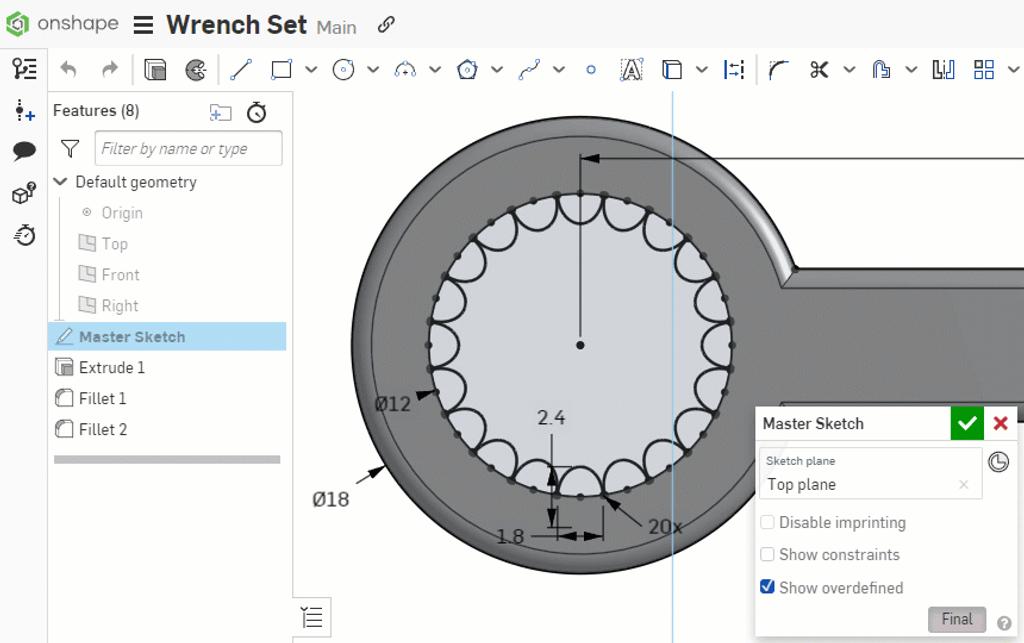Screen dimensions: 1024x643
Task: Open the Main version menu
Action: 336,27
